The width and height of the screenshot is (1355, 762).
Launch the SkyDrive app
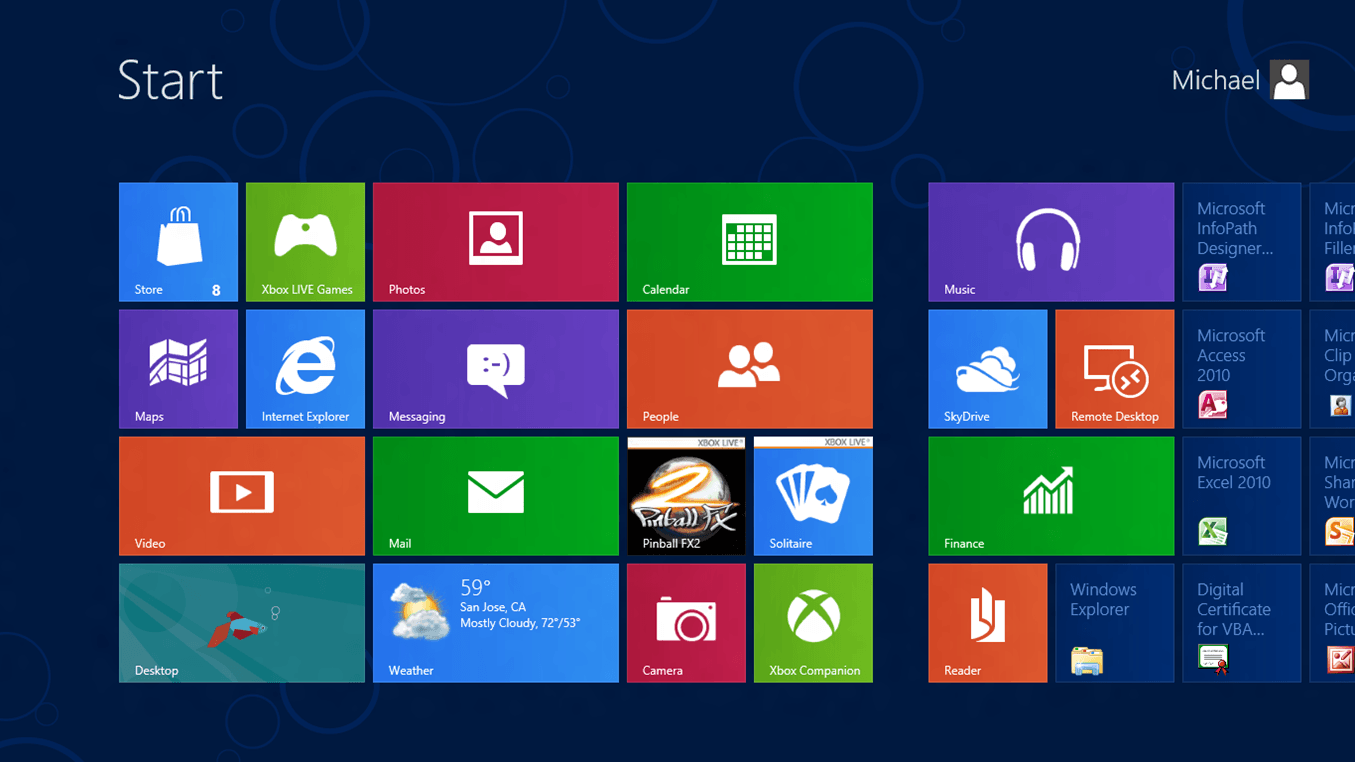987,368
